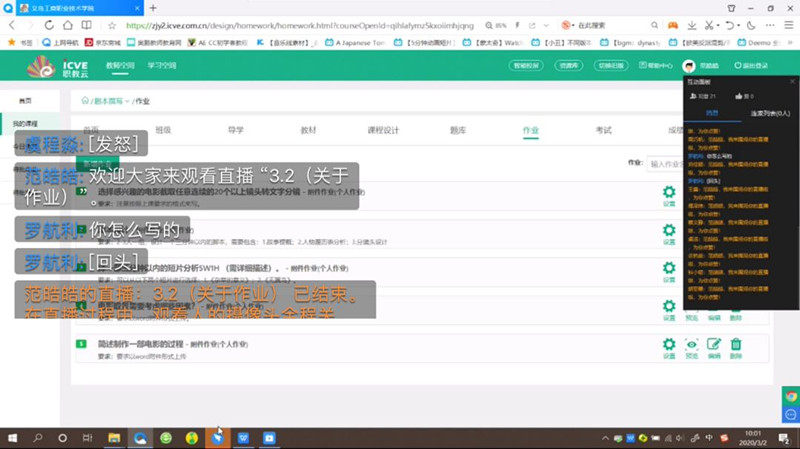Switch to the 题库 tab

click(457, 130)
